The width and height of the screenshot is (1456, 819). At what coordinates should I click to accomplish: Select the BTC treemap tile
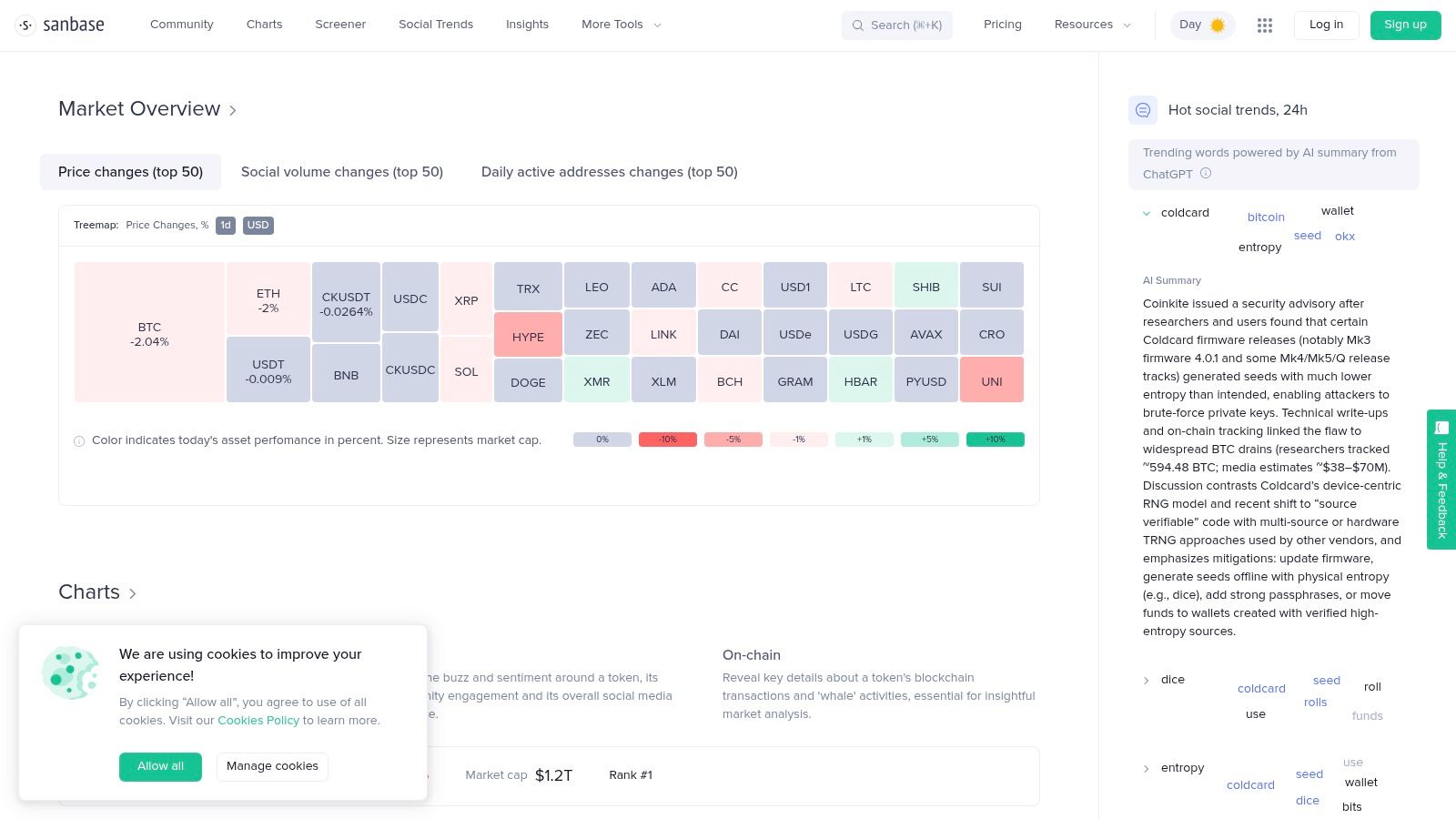click(x=149, y=332)
